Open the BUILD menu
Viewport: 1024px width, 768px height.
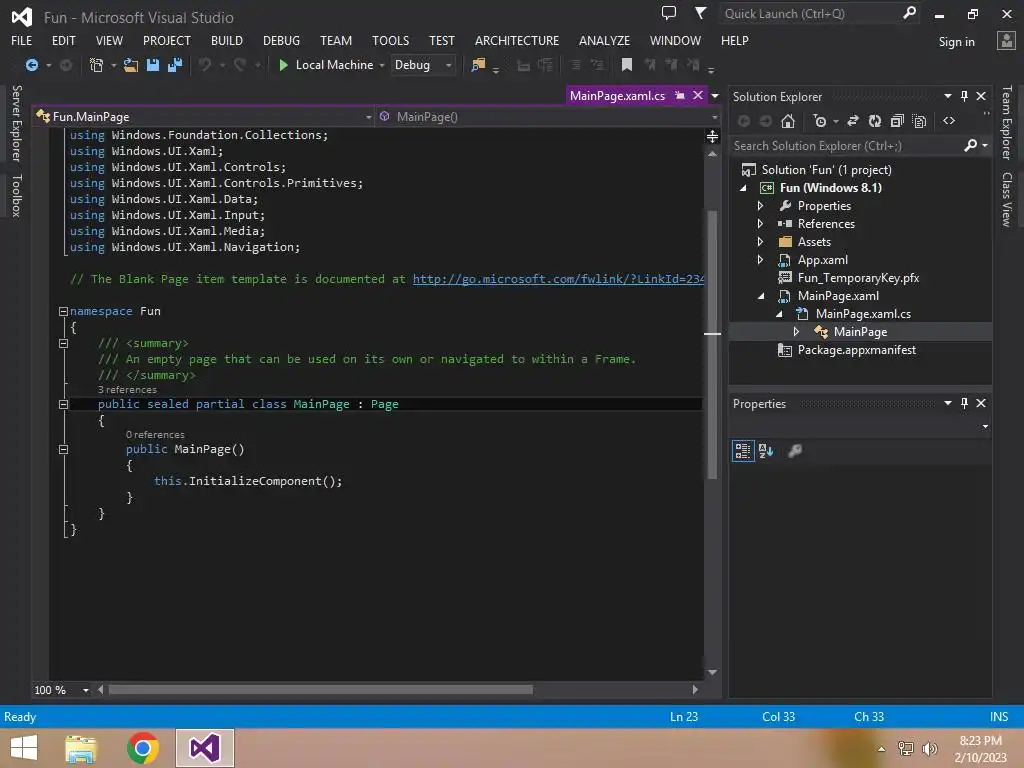(x=227, y=40)
